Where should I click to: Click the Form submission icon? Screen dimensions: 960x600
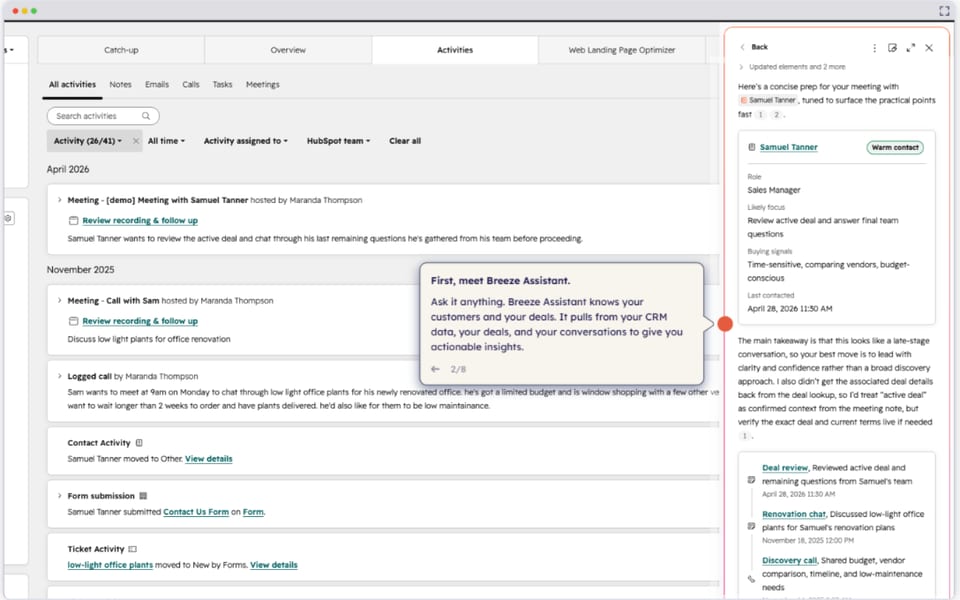click(x=143, y=496)
